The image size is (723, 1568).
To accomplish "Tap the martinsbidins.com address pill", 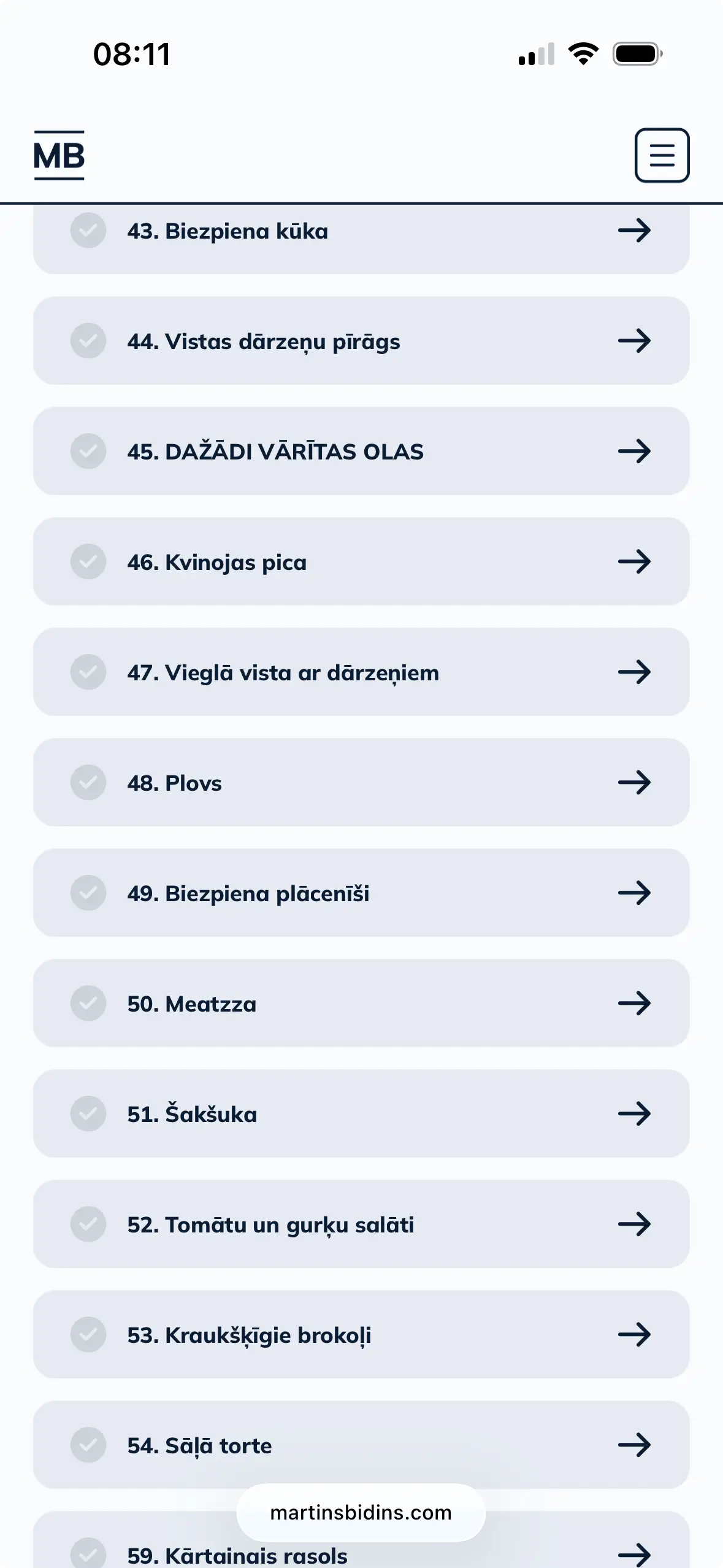I will [361, 1513].
